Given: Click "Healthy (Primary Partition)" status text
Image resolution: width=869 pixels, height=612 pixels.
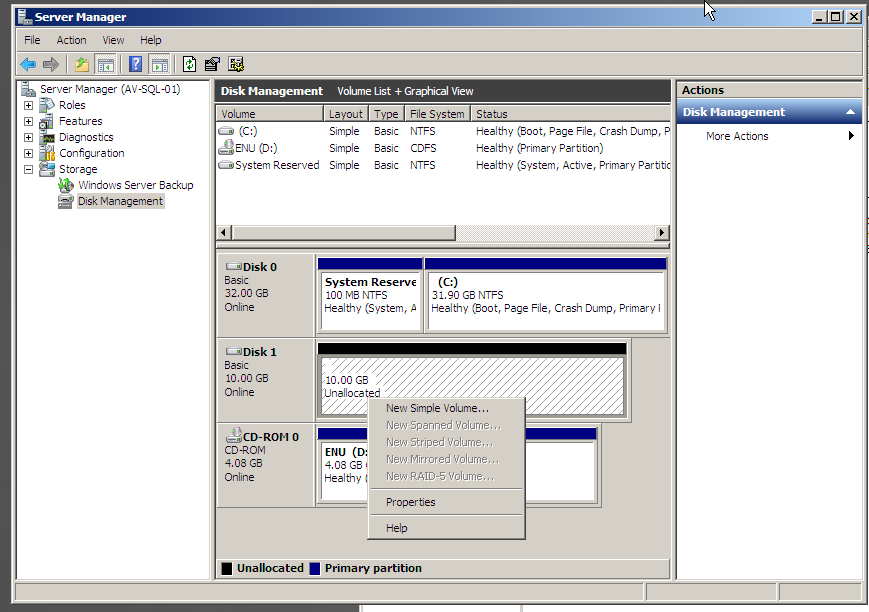Looking at the screenshot, I should (x=539, y=148).
